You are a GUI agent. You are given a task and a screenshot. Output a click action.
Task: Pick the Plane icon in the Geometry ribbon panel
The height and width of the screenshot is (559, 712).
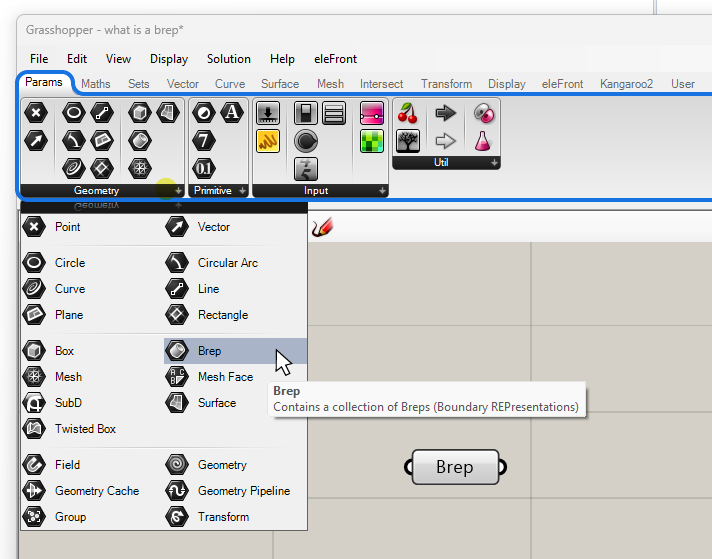pos(102,140)
